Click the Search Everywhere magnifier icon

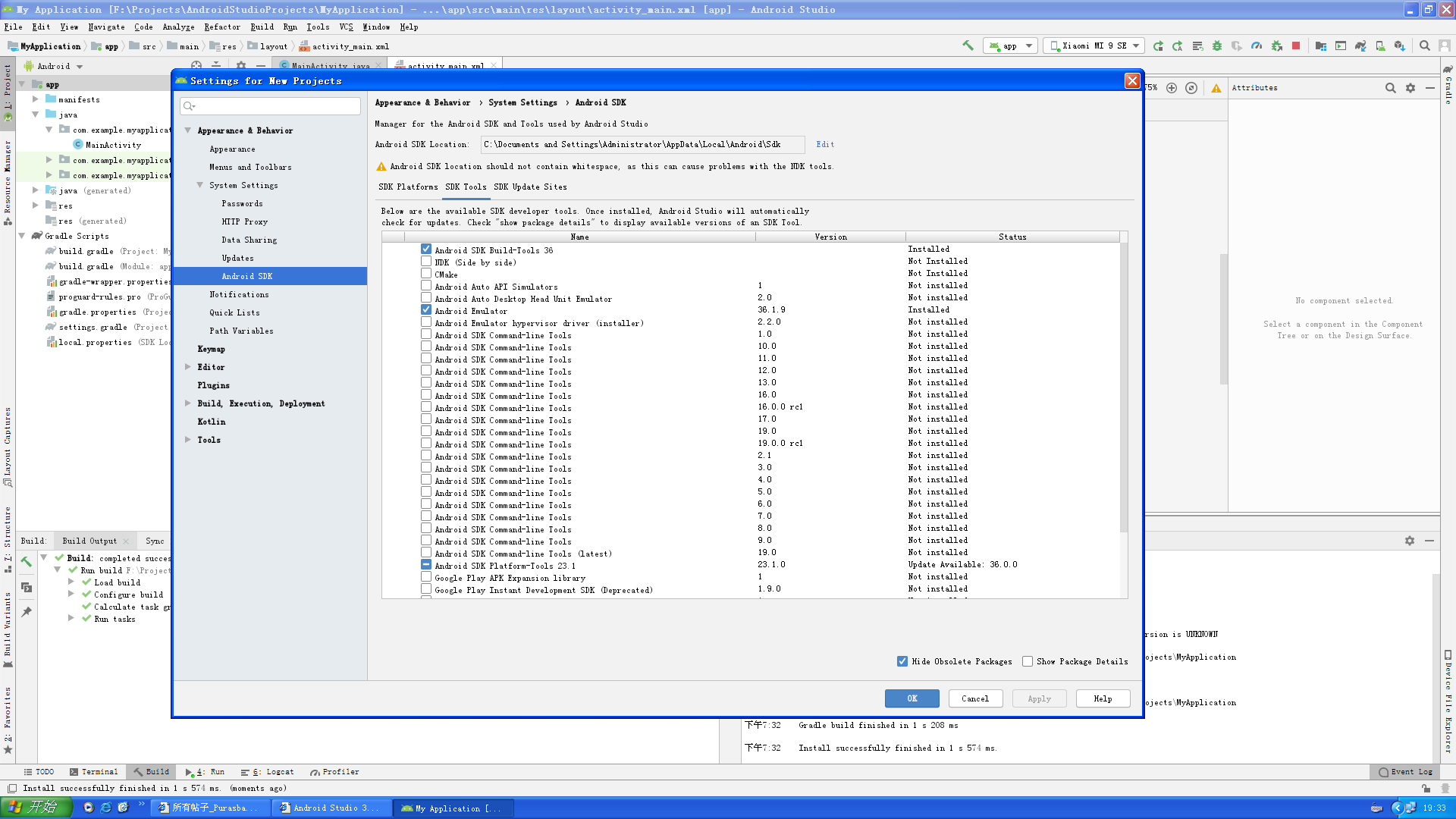[1425, 45]
